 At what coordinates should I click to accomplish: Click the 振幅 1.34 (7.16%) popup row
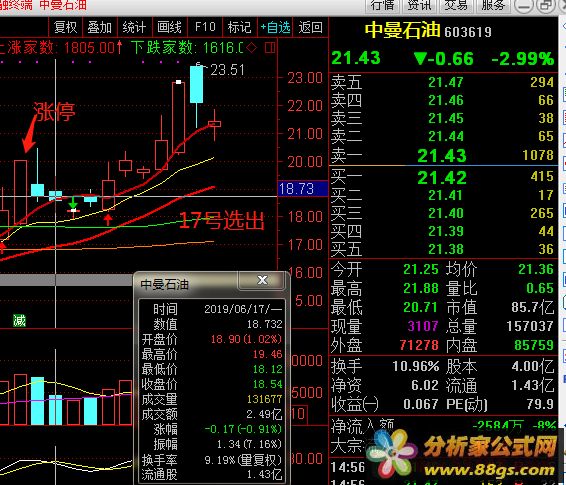[x=212, y=444]
